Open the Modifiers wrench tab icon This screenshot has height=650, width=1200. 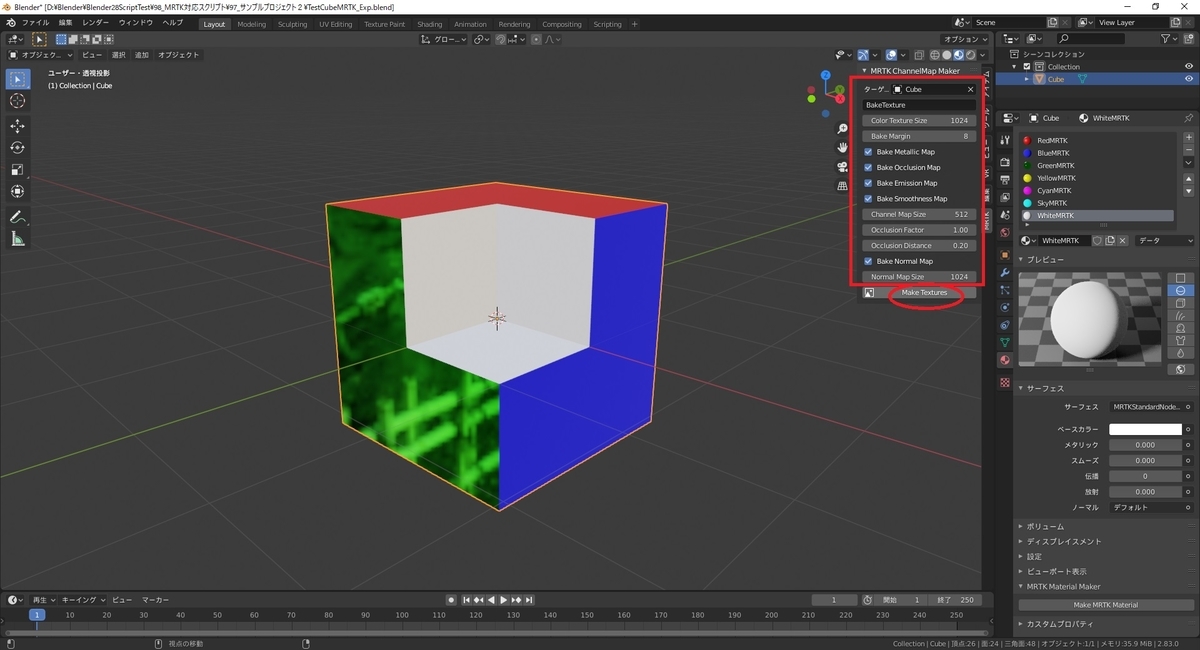click(1005, 272)
